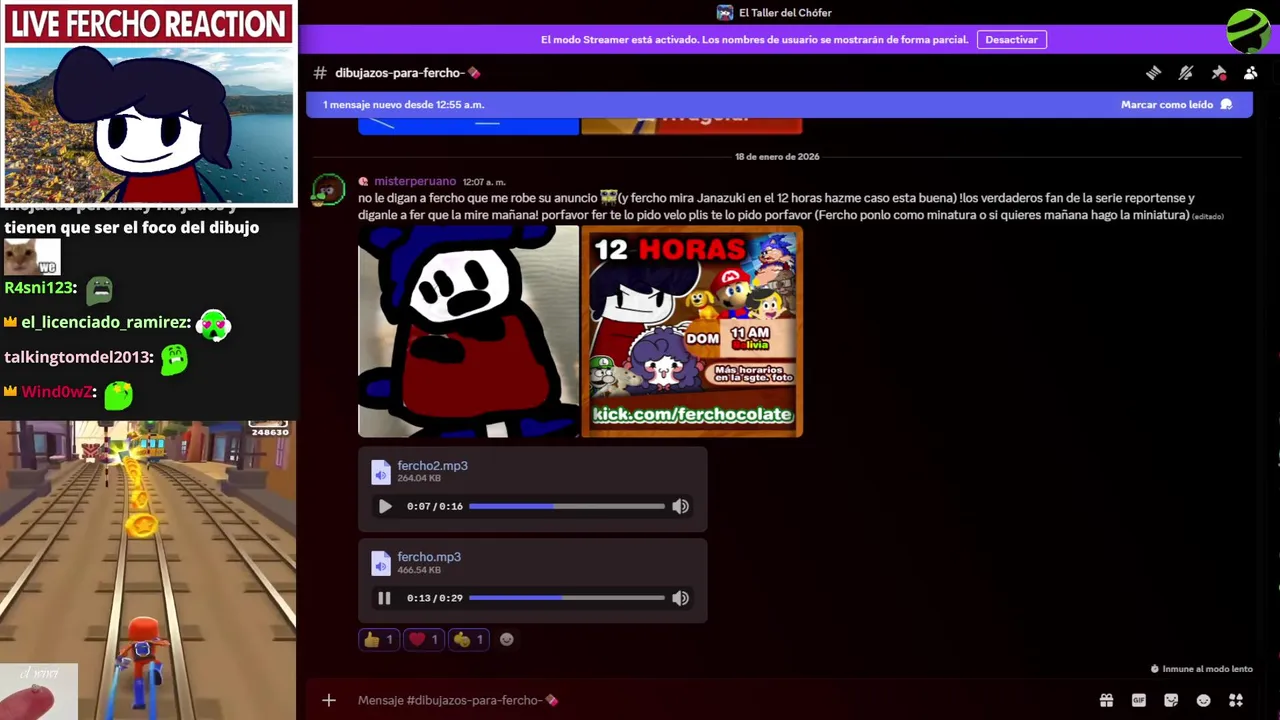The height and width of the screenshot is (720, 1280).
Task: Click R4sni123 chat username
Action: (x=40, y=288)
